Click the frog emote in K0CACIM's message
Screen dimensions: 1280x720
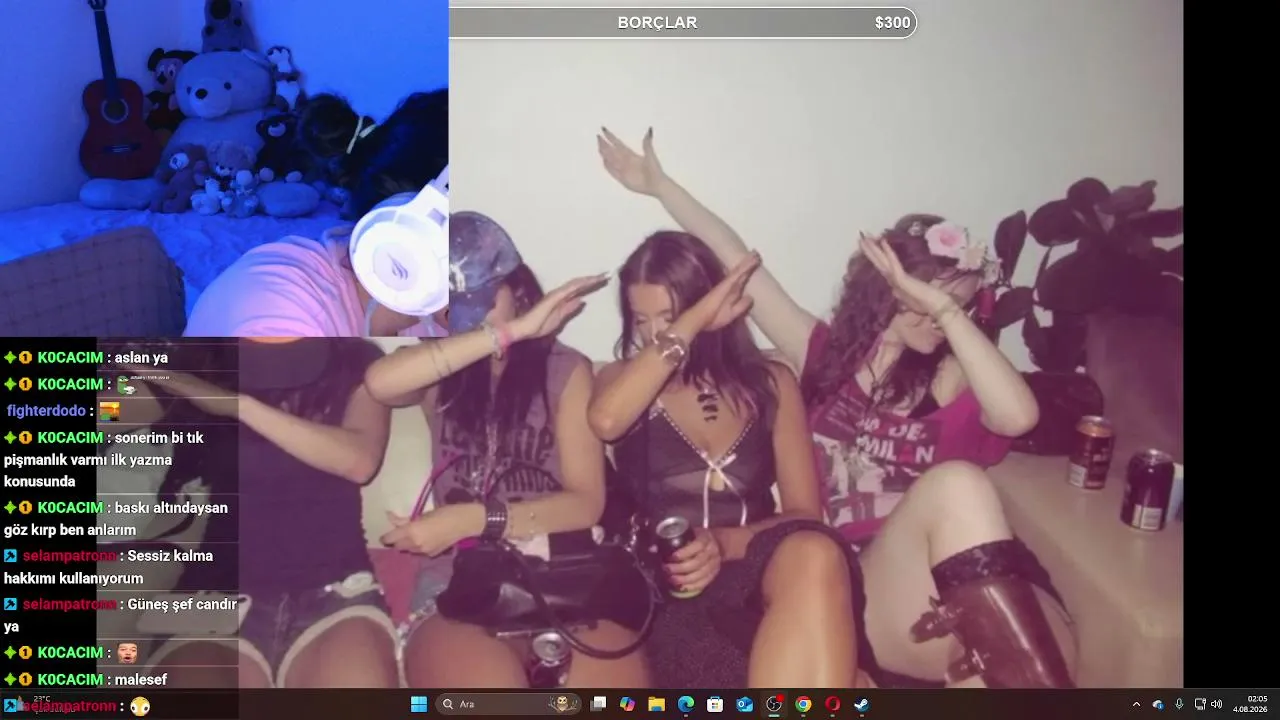(126, 384)
